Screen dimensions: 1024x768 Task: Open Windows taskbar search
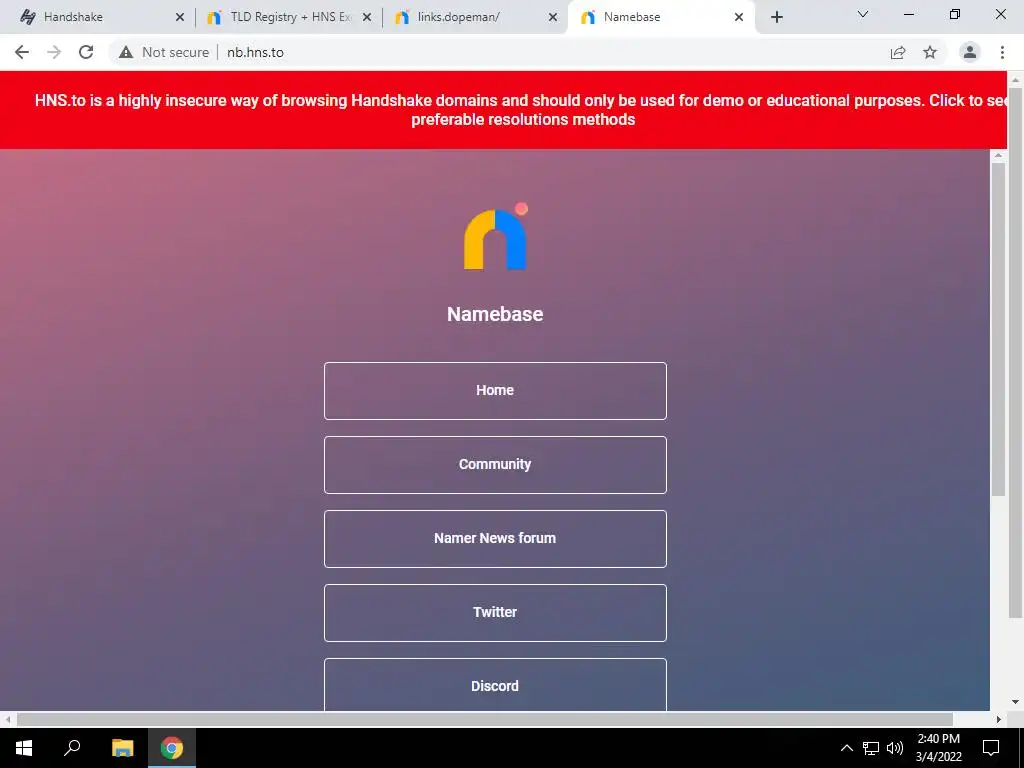click(72, 748)
